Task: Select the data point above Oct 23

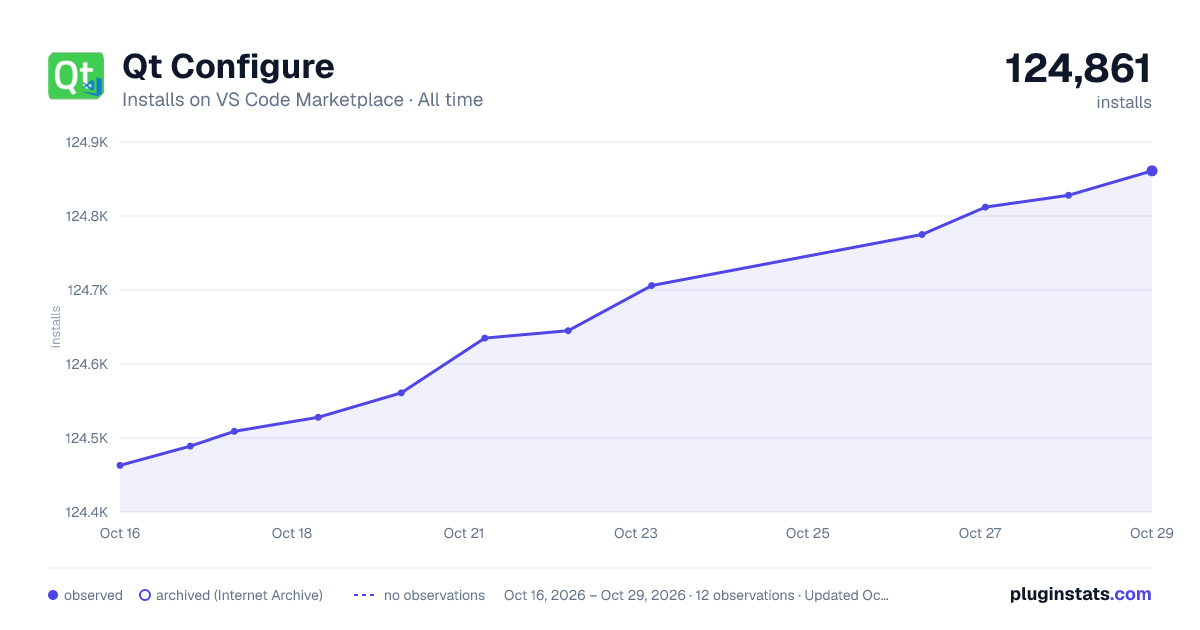Action: pos(651,286)
